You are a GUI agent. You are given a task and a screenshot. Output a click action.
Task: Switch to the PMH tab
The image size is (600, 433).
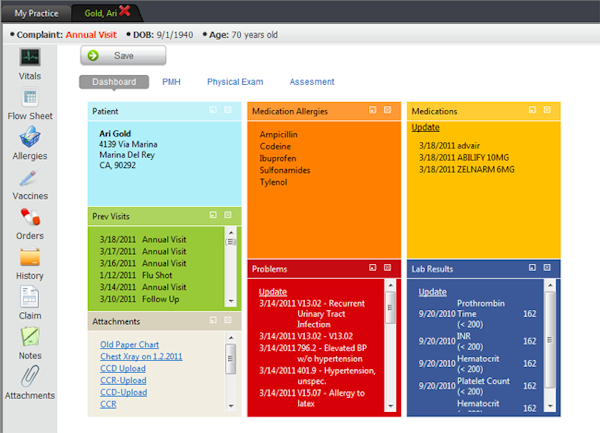[x=171, y=82]
